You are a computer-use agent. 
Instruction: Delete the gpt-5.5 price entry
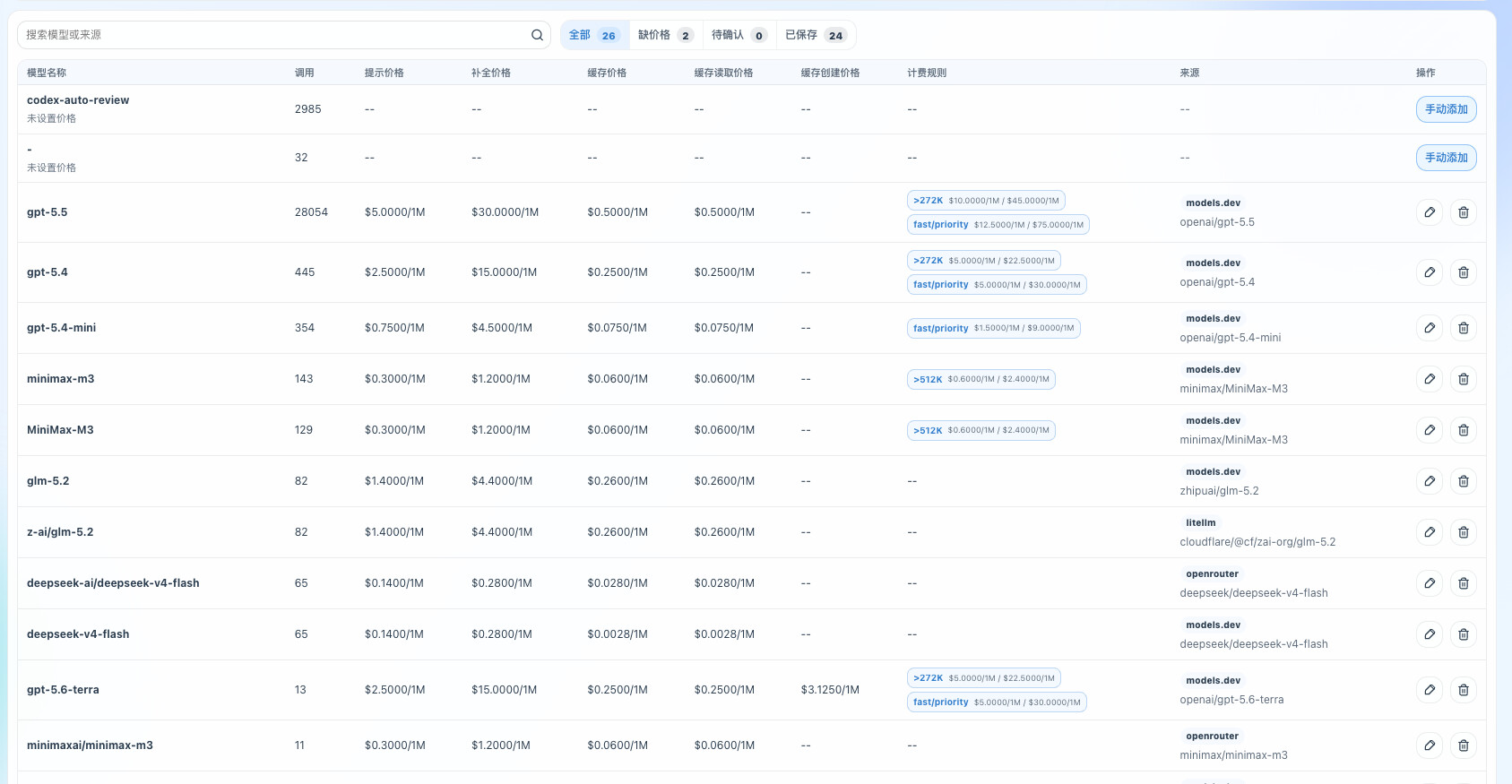(1464, 212)
